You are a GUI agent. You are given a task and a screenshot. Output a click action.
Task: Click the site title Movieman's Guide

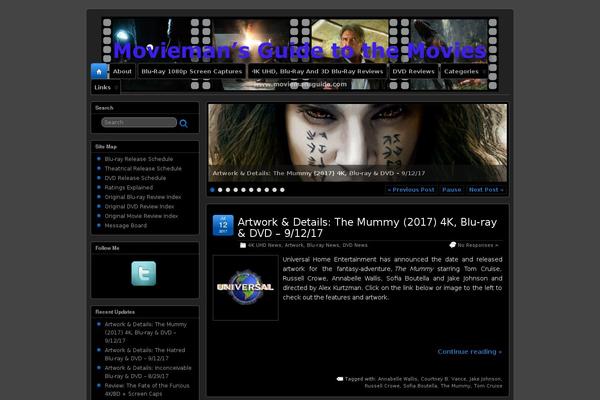300,51
